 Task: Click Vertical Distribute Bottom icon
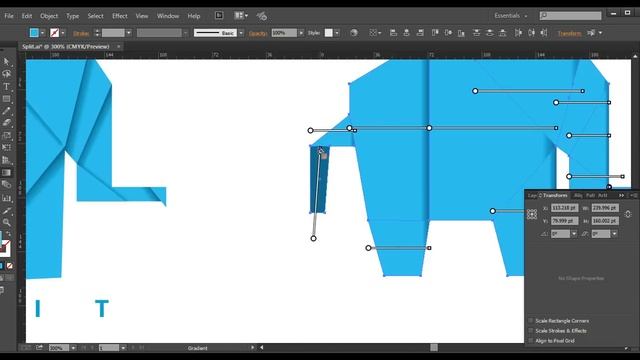[x=503, y=33]
